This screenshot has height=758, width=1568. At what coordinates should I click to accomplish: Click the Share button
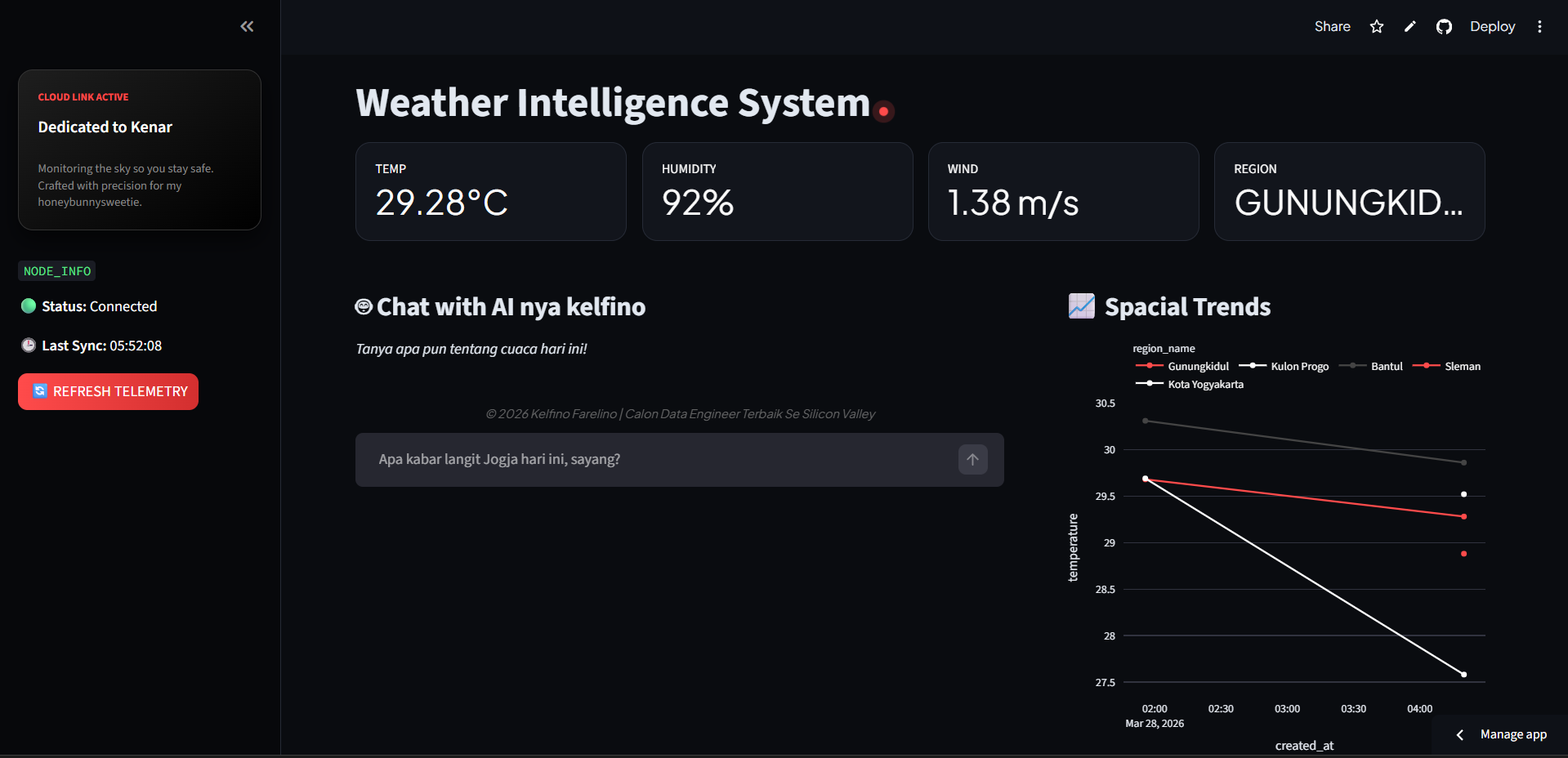coord(1332,27)
